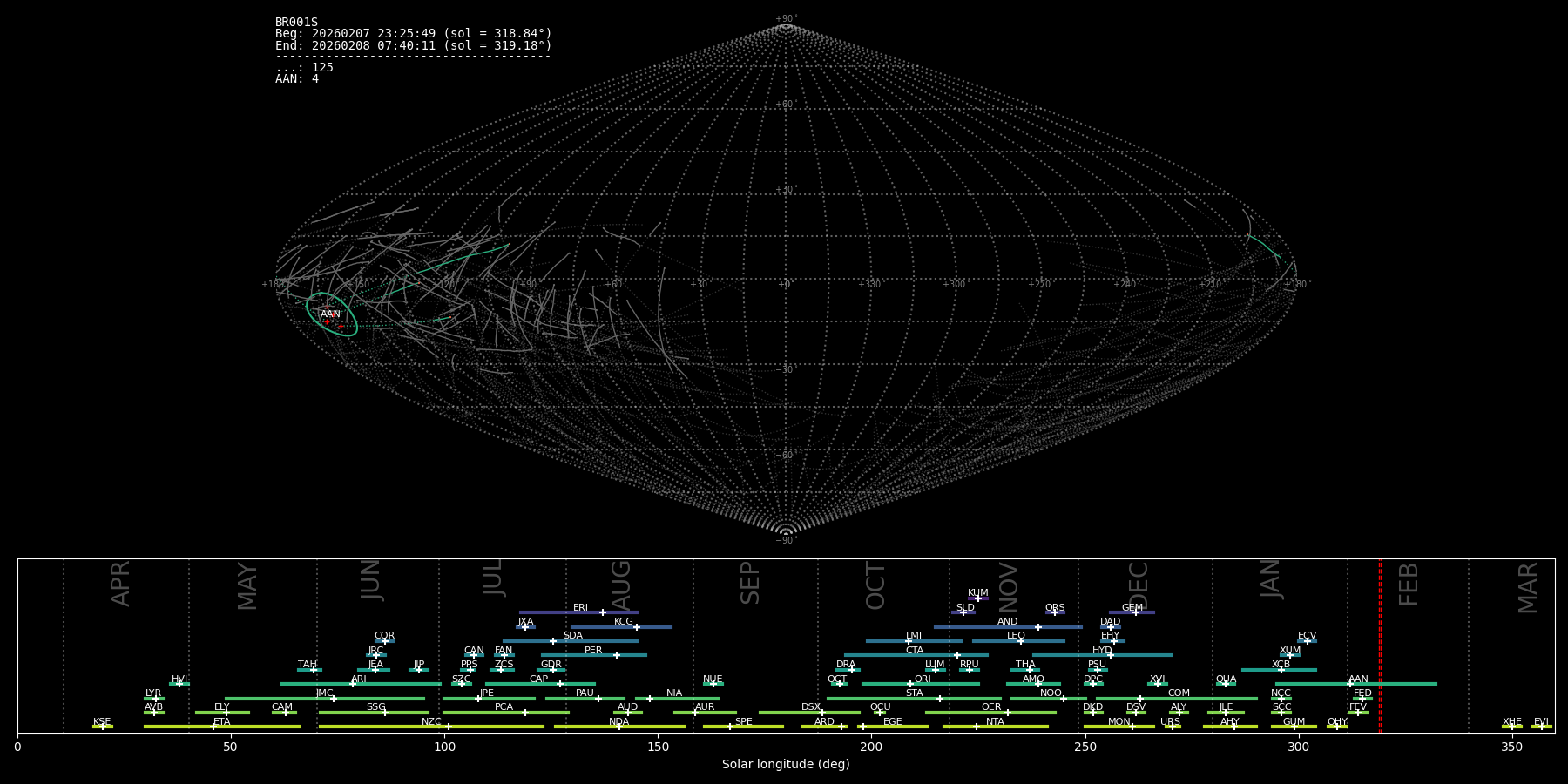Click the white peak marker on PER bar
1568x784 pixels.
[617, 655]
